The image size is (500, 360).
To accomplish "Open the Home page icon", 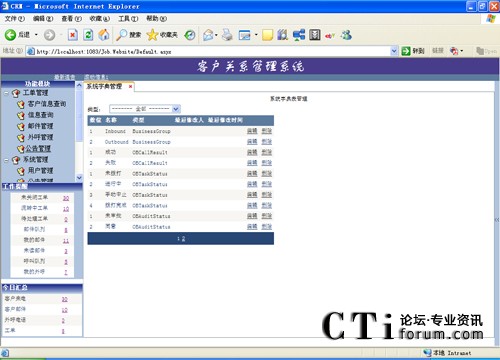I will pos(104,35).
